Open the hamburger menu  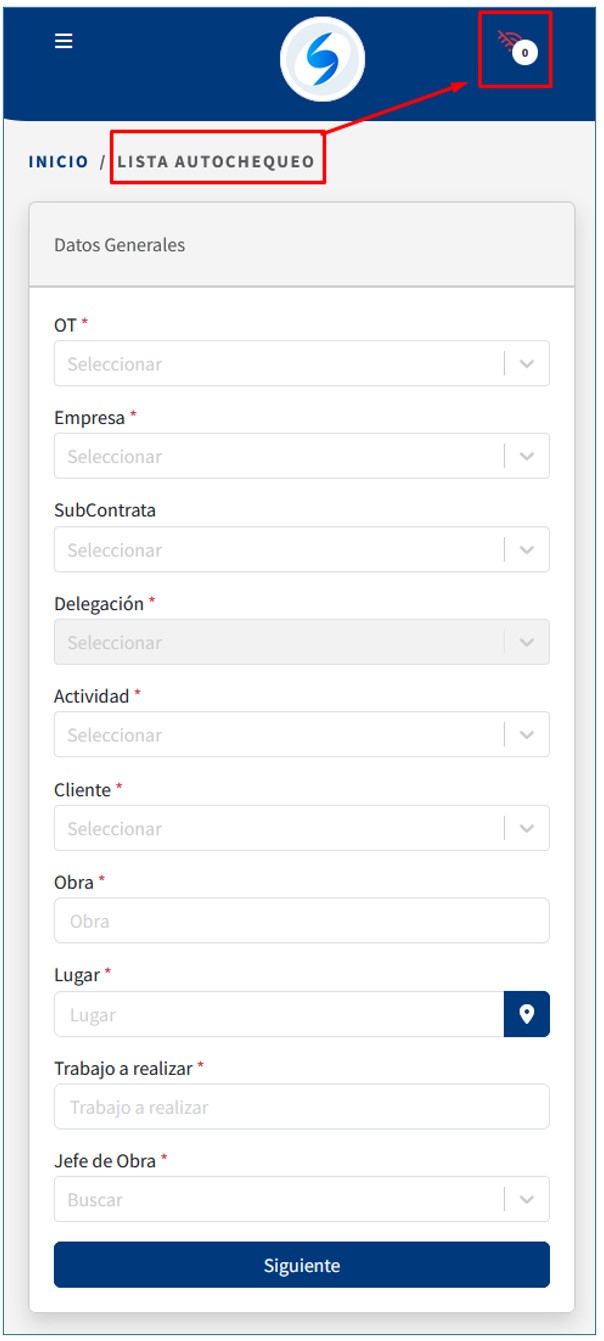63,41
